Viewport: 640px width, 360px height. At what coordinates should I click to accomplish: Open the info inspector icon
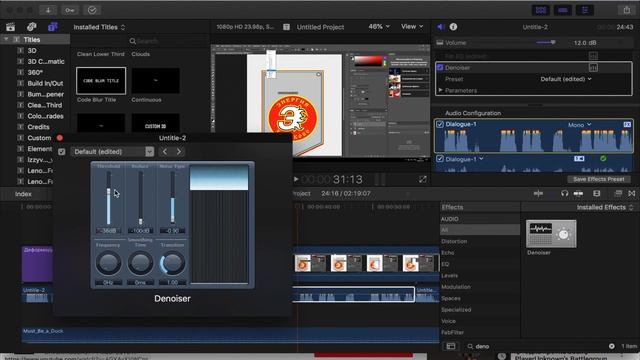pyautogui.click(x=453, y=27)
